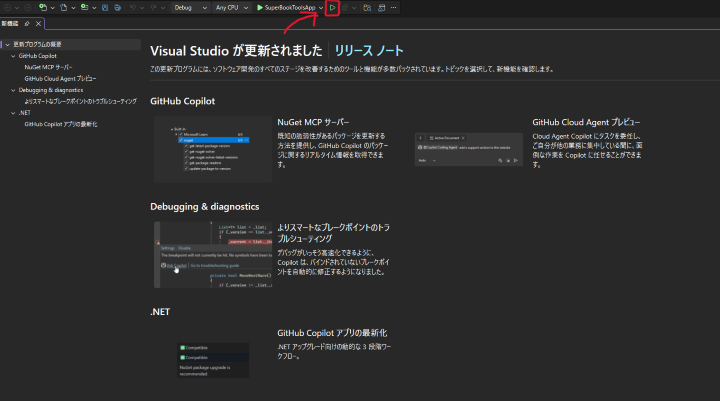Collapse the GitHub Copilot tree node

click(x=13, y=56)
